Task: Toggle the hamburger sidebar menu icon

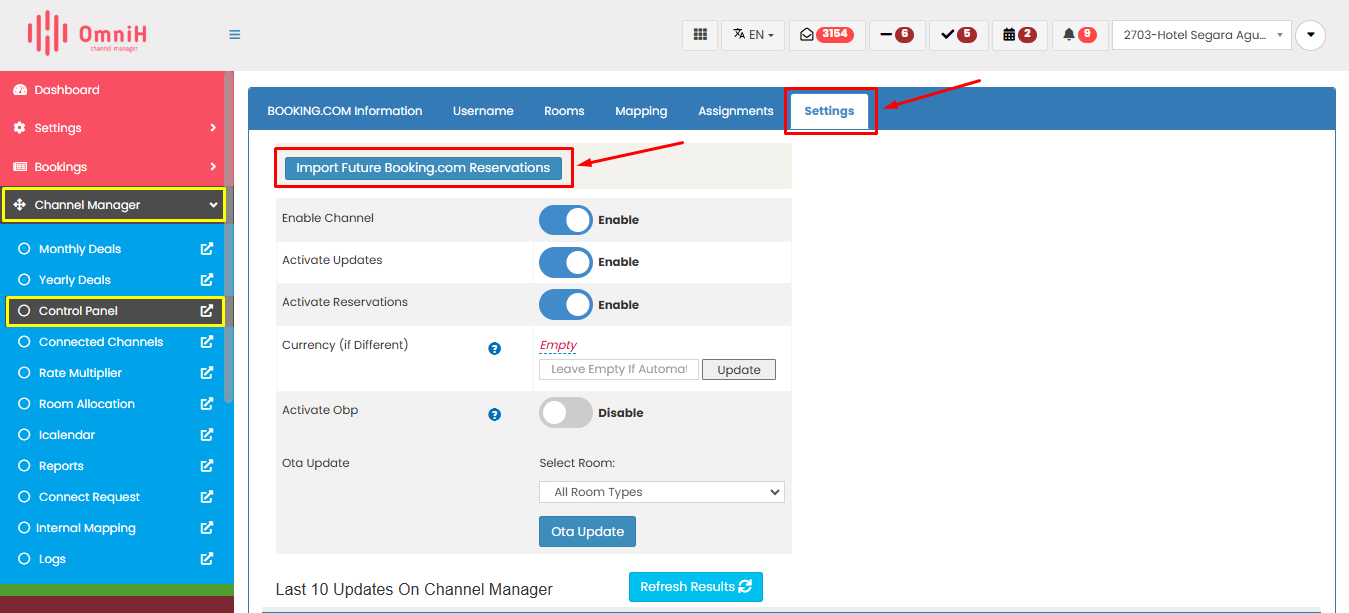Action: [235, 34]
